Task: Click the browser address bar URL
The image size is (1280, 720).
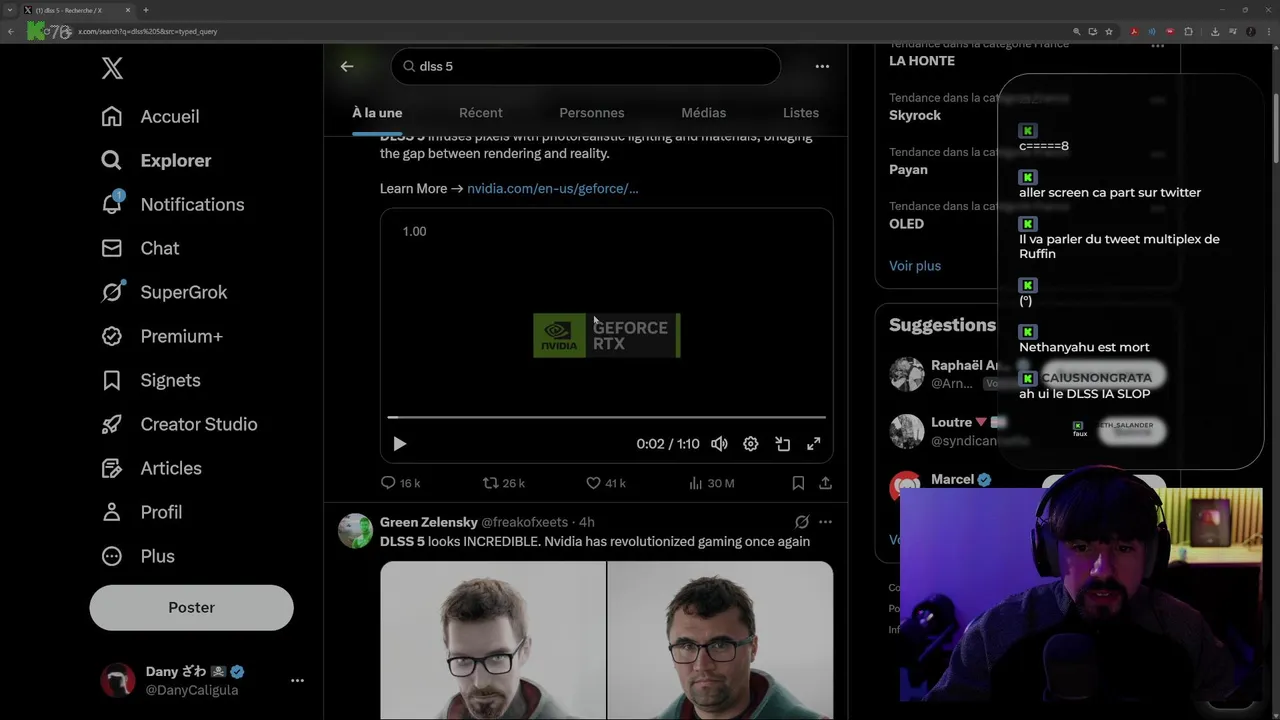Action: [x=148, y=31]
